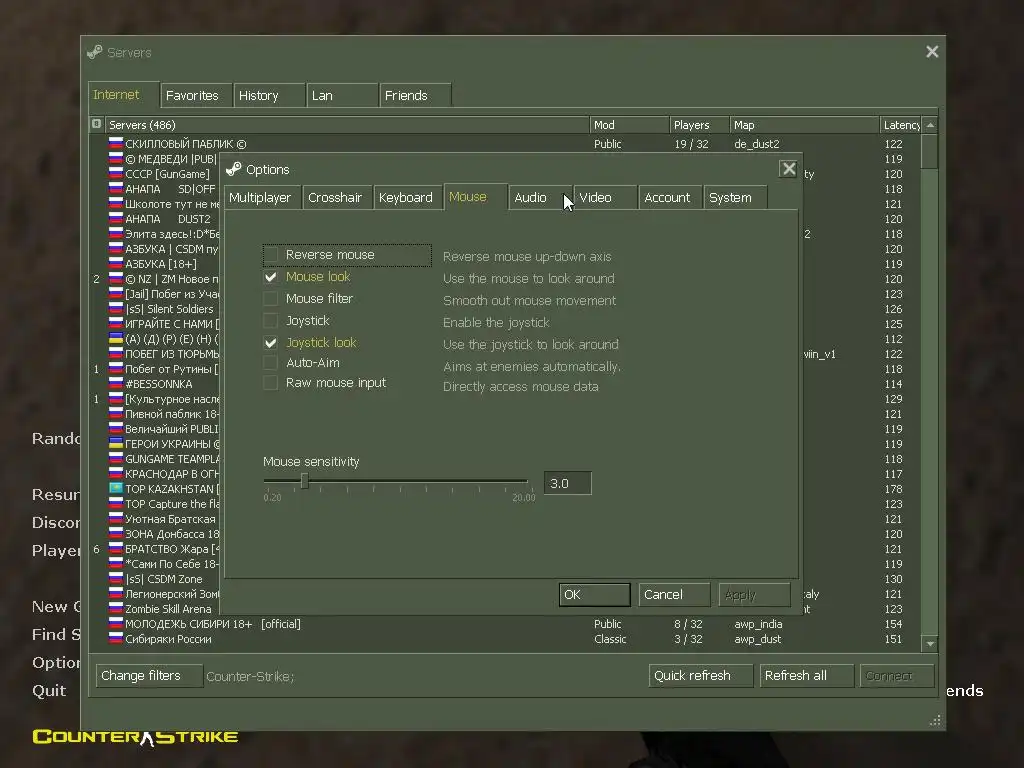The width and height of the screenshot is (1024, 768).
Task: Switch to the Lan server tab
Action: point(342,95)
